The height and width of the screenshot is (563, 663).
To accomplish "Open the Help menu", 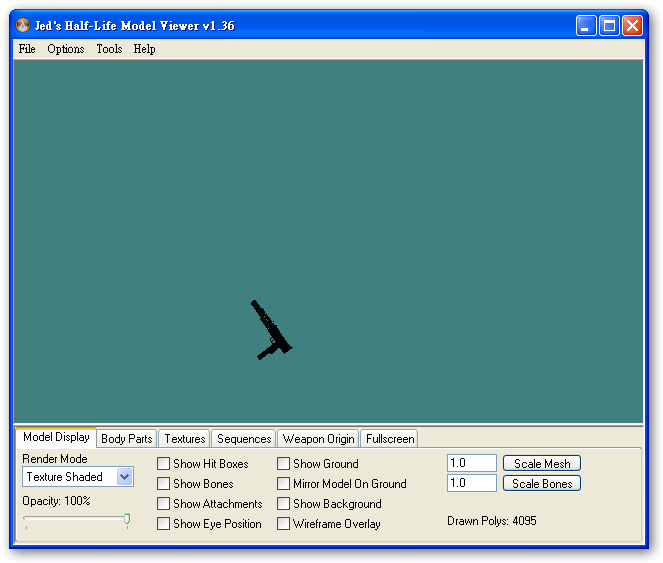I will tap(144, 49).
